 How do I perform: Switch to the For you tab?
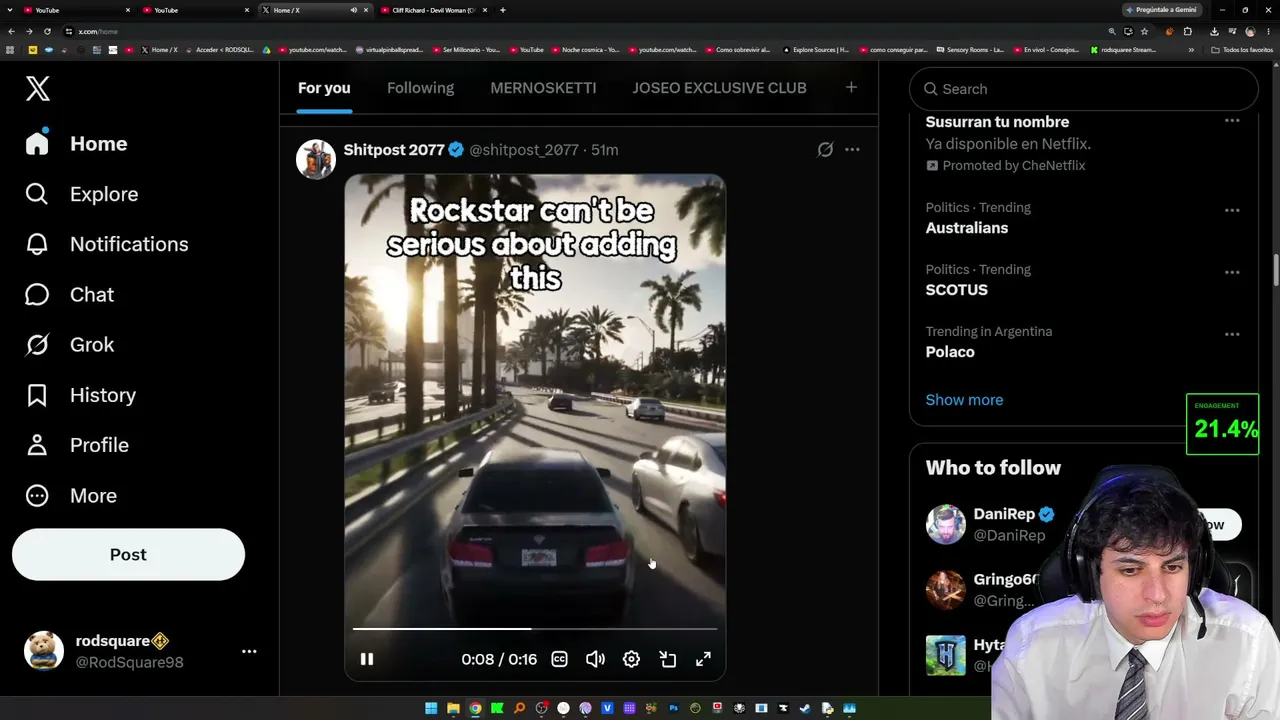[324, 88]
